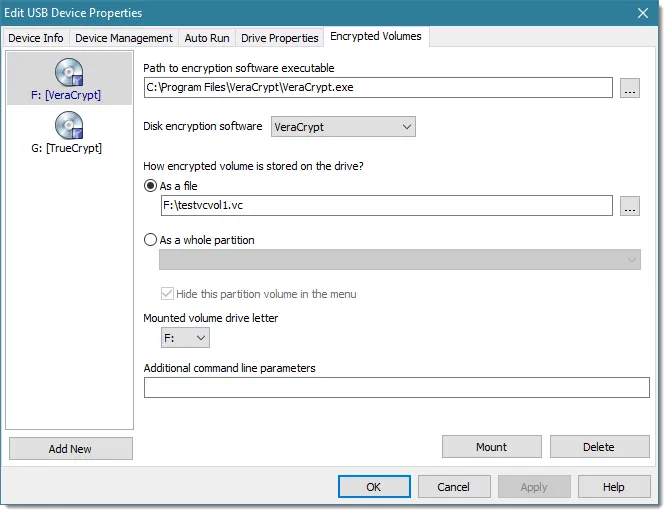Click the F:\testvcvol1.vc file path field

point(386,206)
